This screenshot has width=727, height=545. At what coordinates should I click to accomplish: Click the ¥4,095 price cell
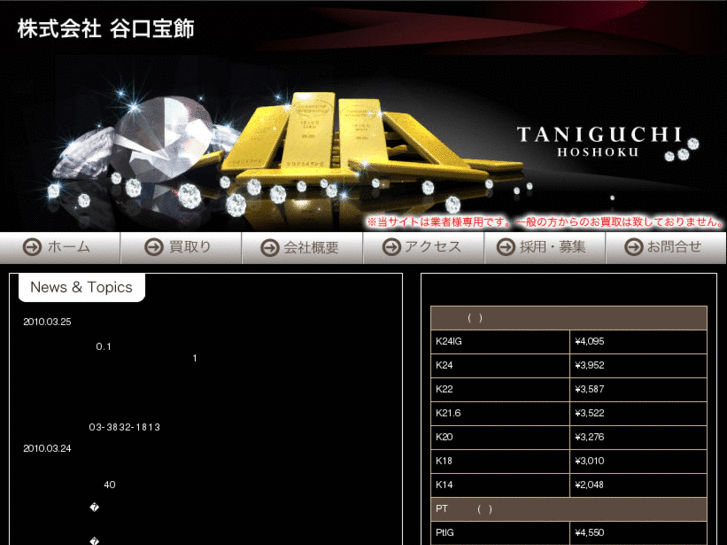click(638, 342)
